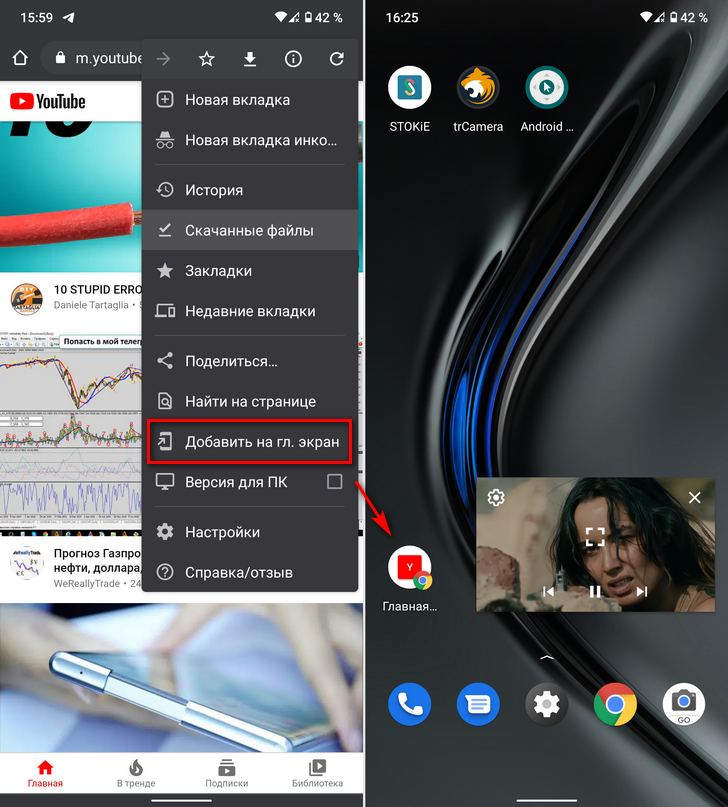Screen dimensions: 728x807
Task: Tap the Chrome home icon
Action: pos(20,58)
